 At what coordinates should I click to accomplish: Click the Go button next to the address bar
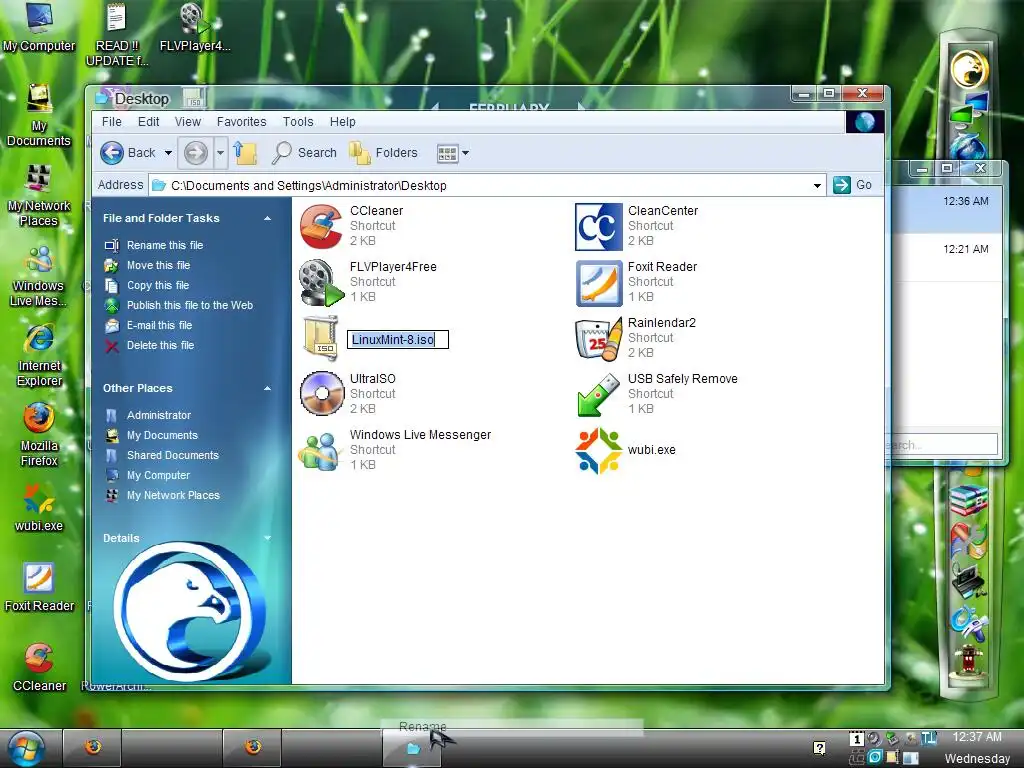coord(853,185)
